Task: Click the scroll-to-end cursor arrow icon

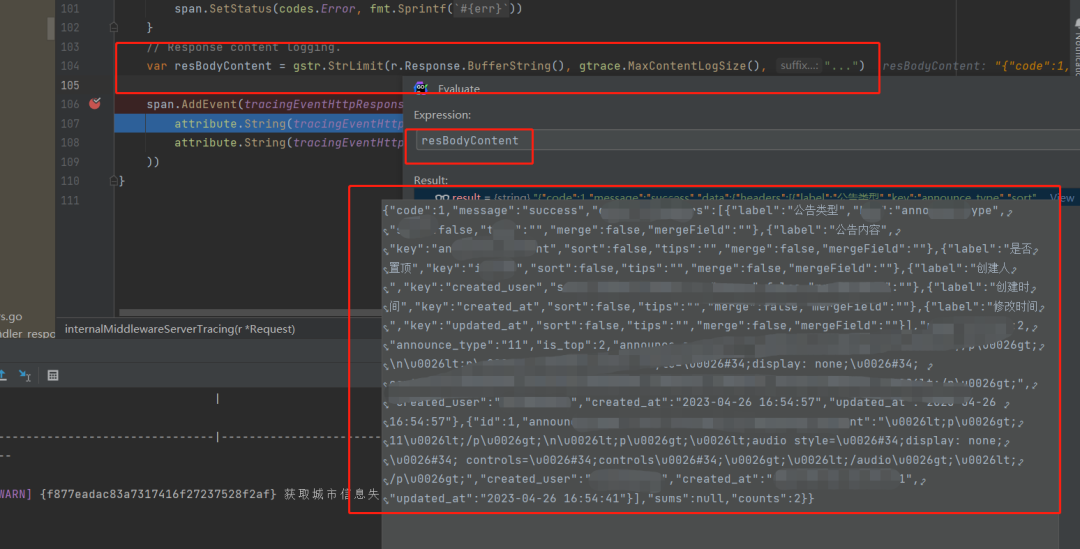Action: coord(25,375)
